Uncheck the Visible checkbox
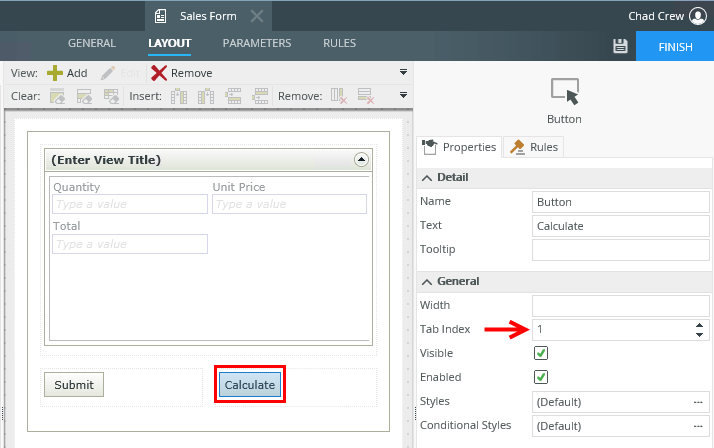This screenshot has width=714, height=448. (541, 353)
